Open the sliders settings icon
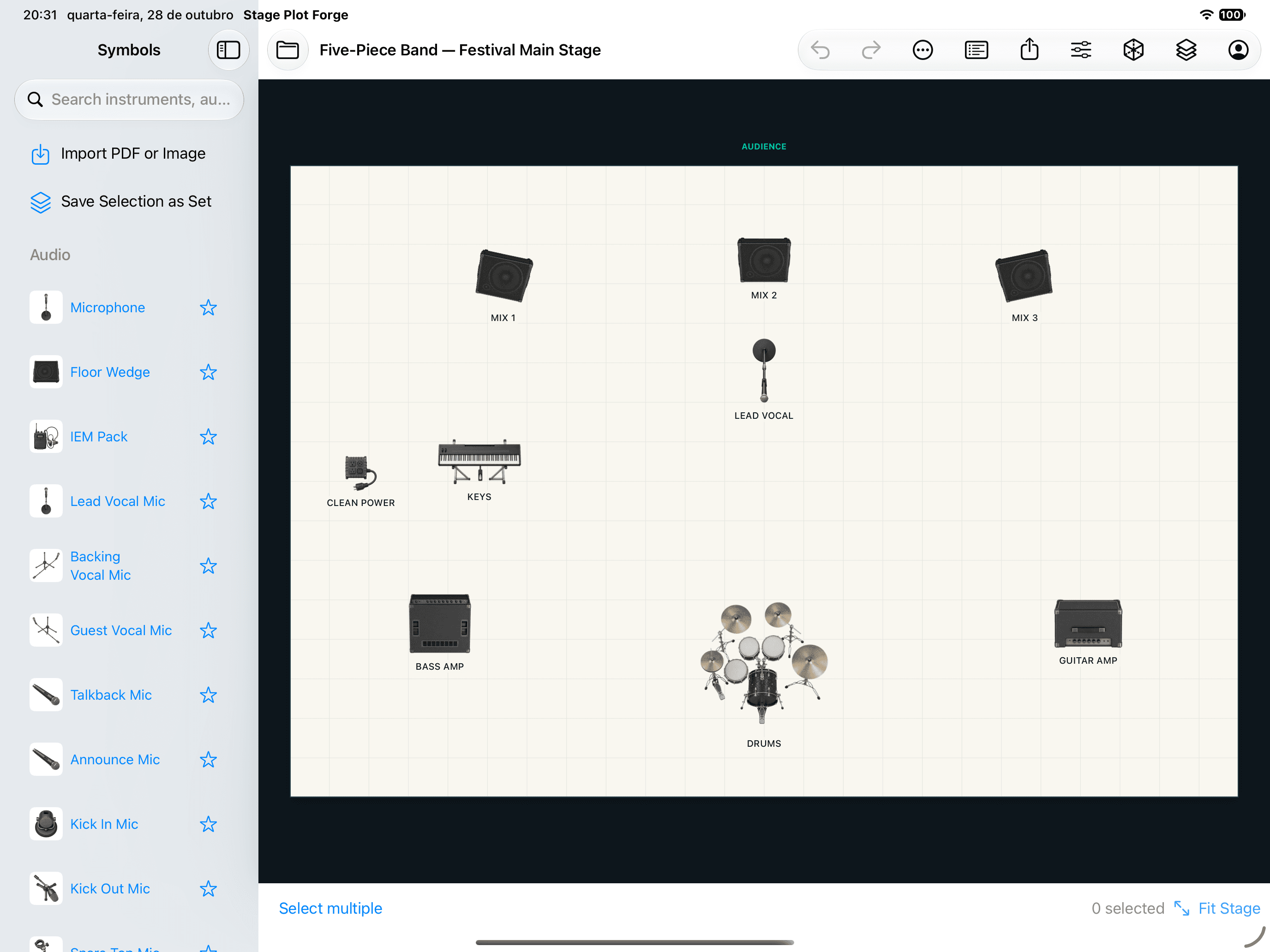Viewport: 1270px width, 952px height. [x=1080, y=50]
